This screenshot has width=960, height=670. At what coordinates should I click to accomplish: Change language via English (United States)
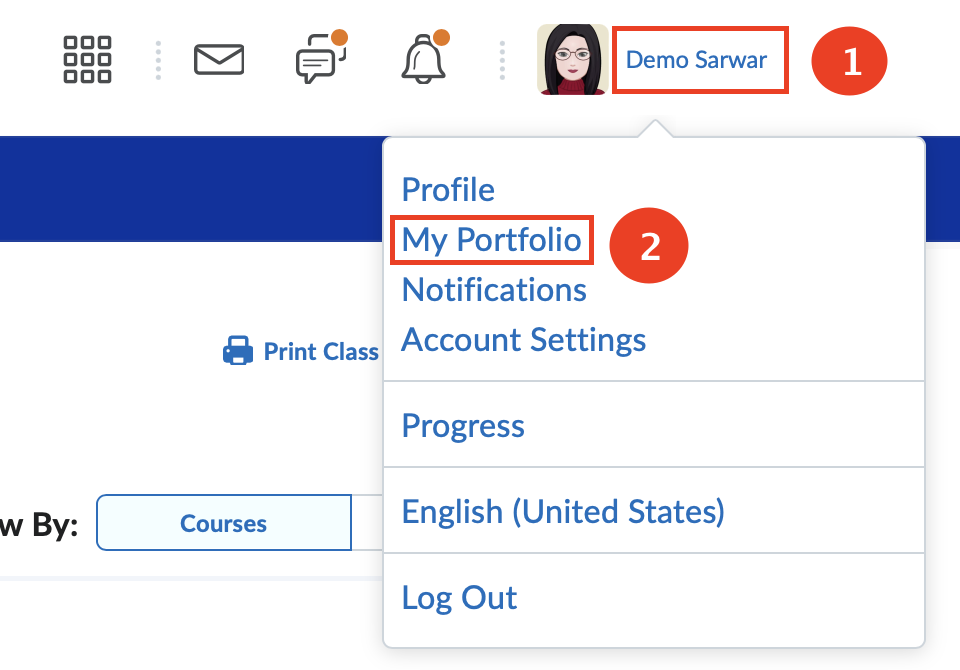point(563,511)
